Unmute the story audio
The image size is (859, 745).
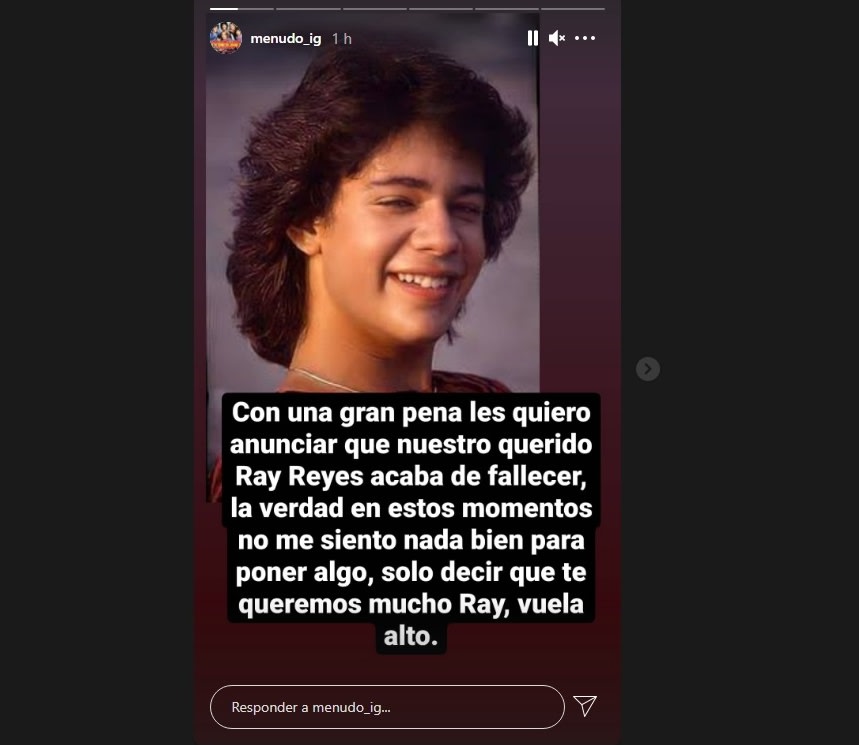[x=557, y=38]
